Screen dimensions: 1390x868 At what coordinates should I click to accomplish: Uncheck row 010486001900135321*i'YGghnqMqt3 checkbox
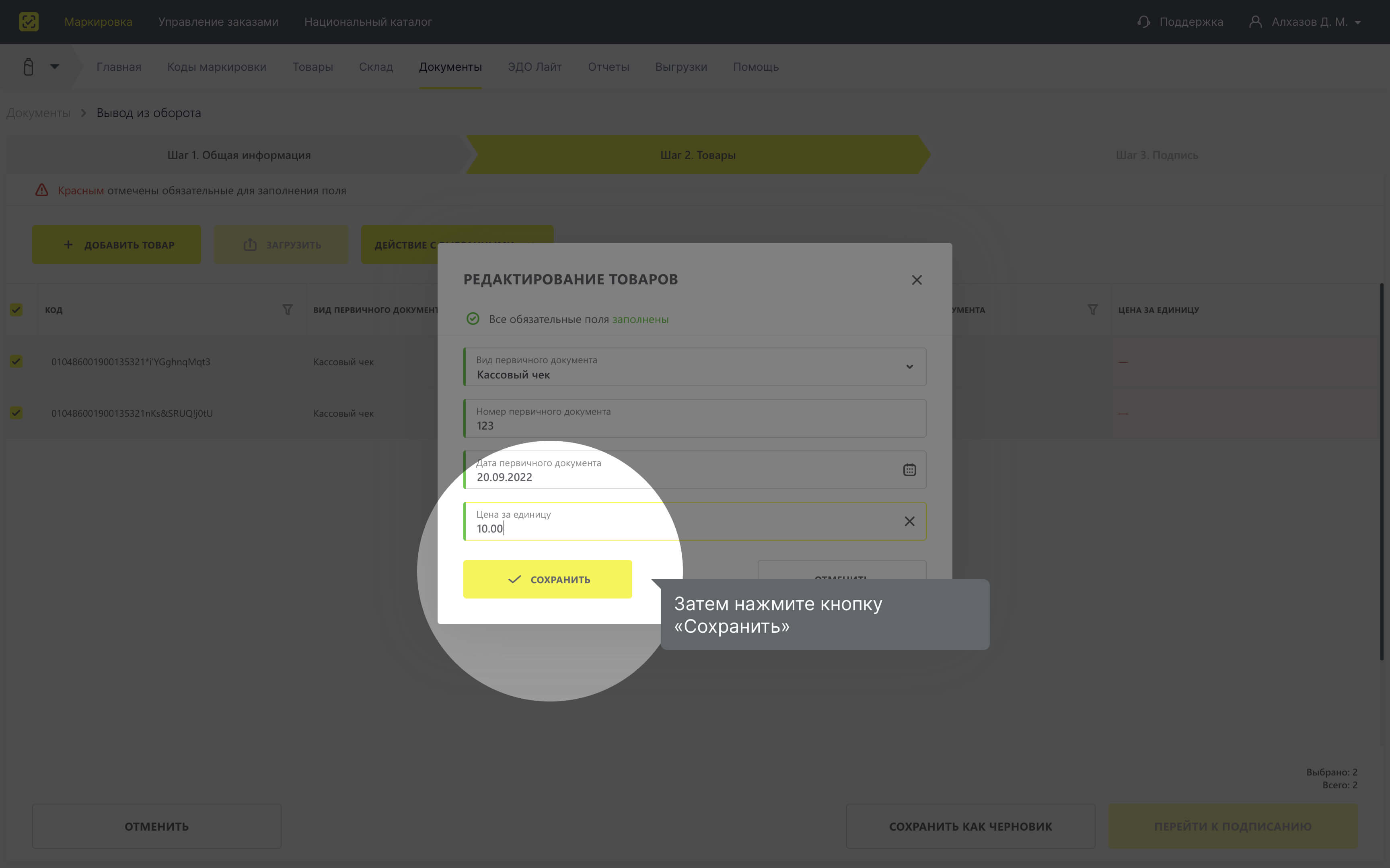[x=16, y=362]
